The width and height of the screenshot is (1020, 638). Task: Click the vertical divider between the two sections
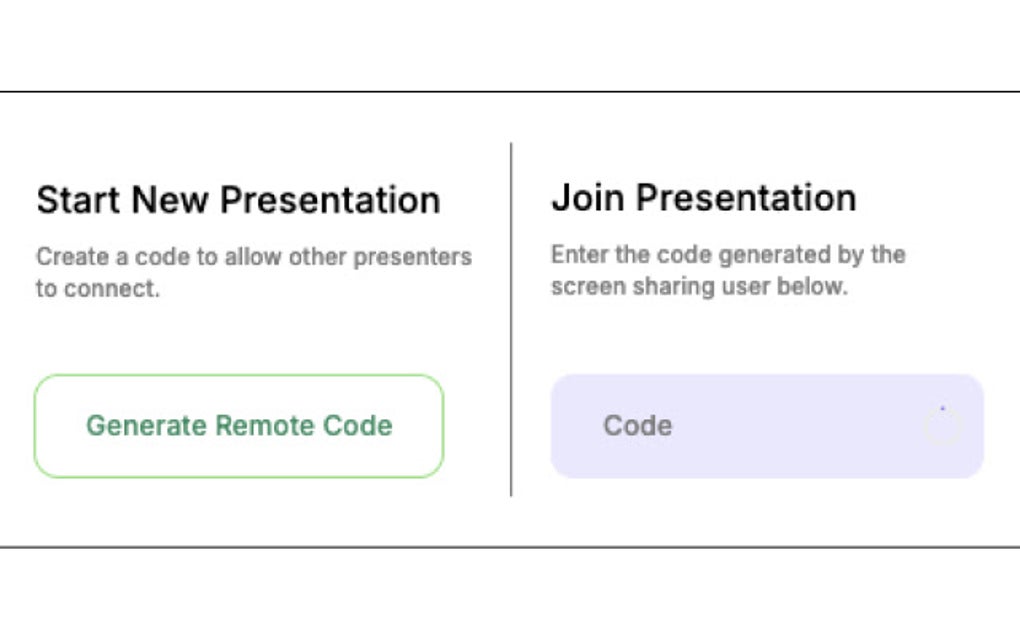(x=511, y=320)
